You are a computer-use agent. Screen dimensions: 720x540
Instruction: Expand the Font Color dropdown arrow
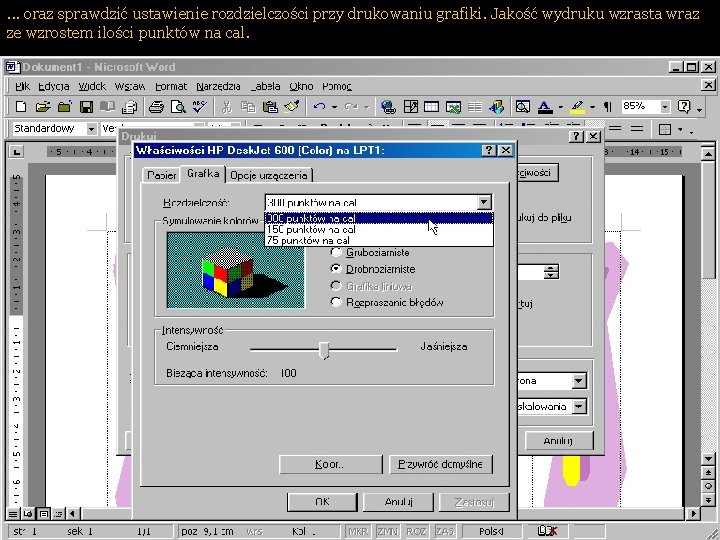(x=561, y=107)
